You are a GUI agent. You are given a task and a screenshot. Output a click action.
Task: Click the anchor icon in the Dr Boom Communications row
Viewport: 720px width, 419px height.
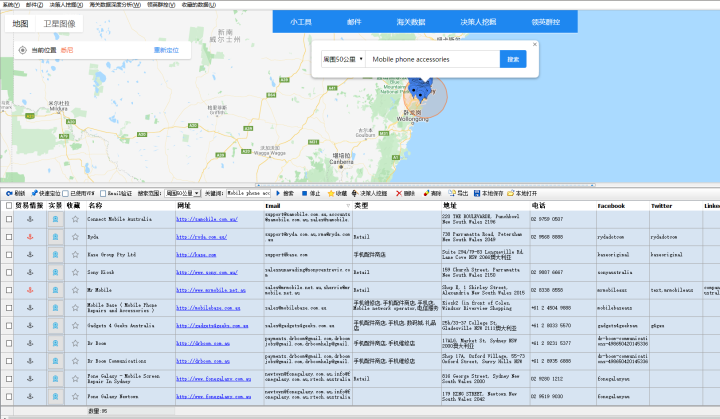30,361
